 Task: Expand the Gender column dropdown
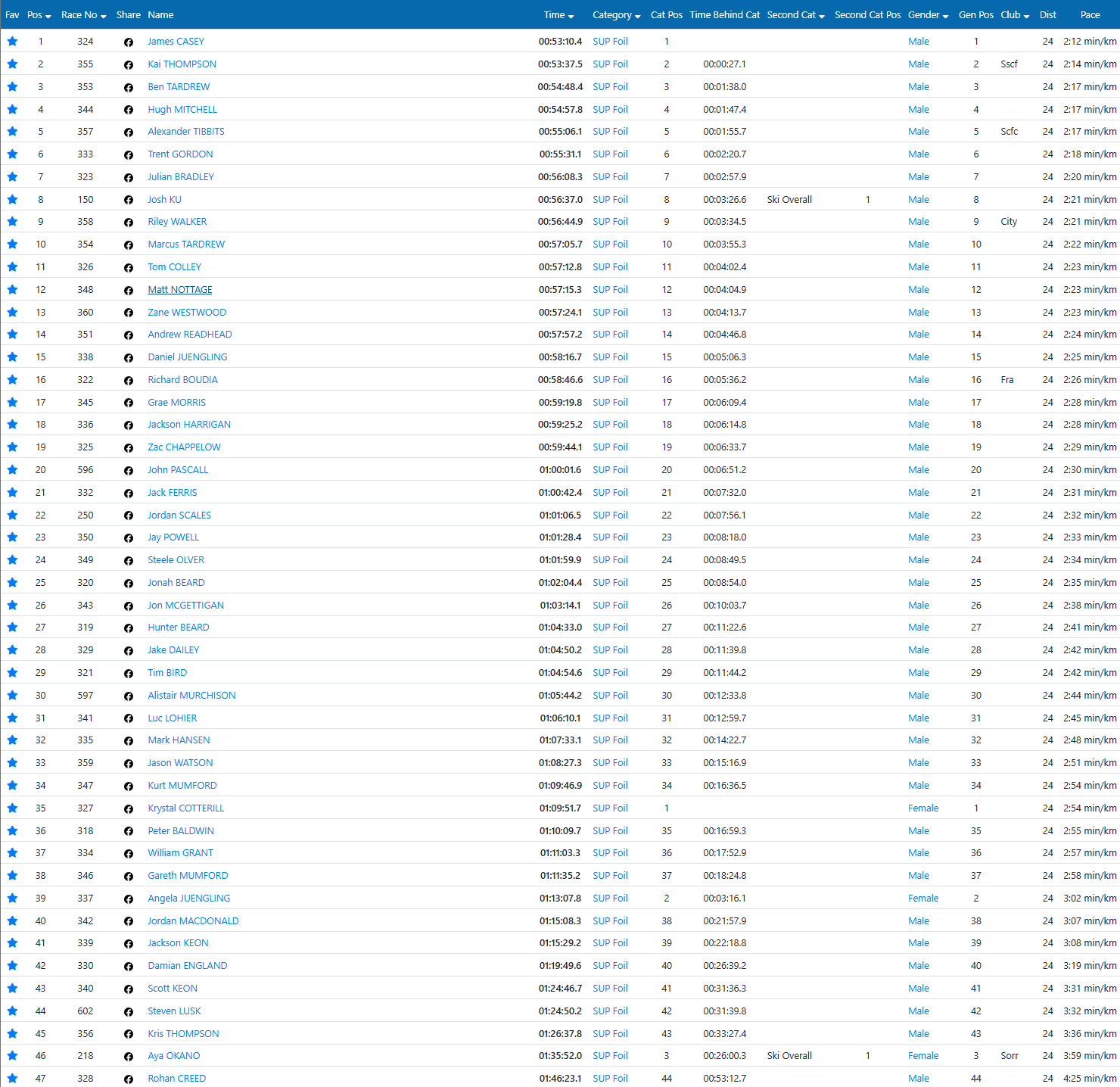tap(928, 15)
